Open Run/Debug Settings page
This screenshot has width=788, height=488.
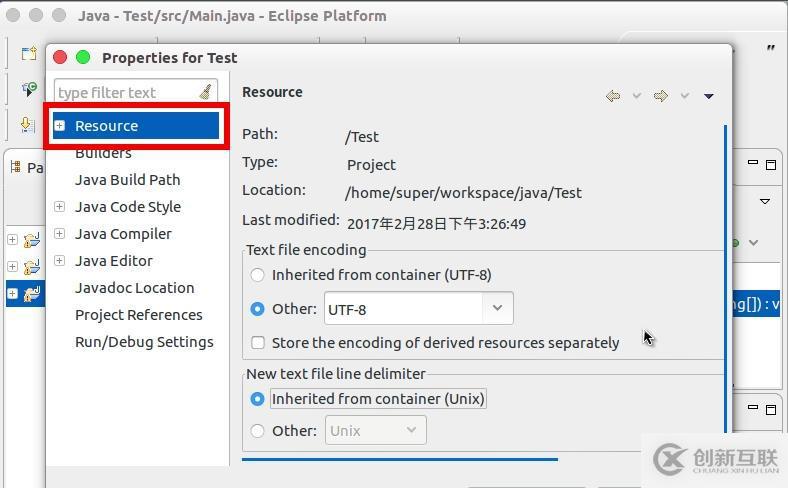(x=144, y=342)
